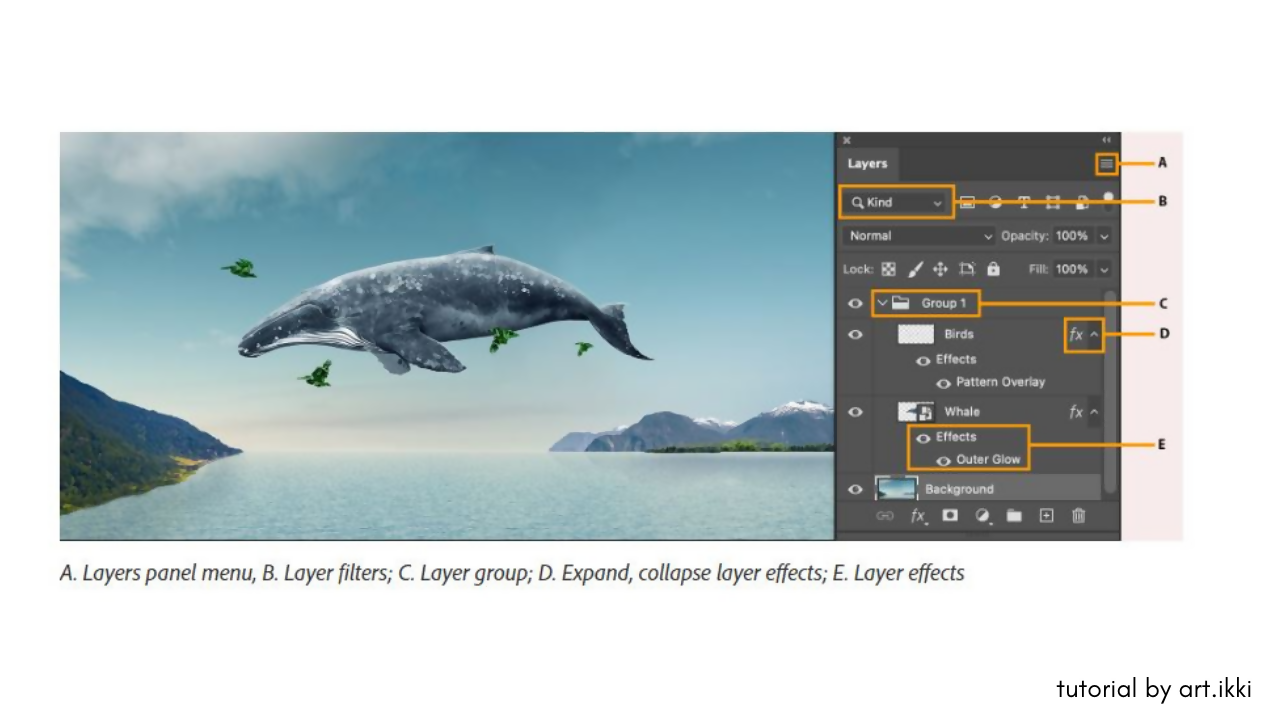
Task: Click the lock image pixels brush icon
Action: [915, 269]
